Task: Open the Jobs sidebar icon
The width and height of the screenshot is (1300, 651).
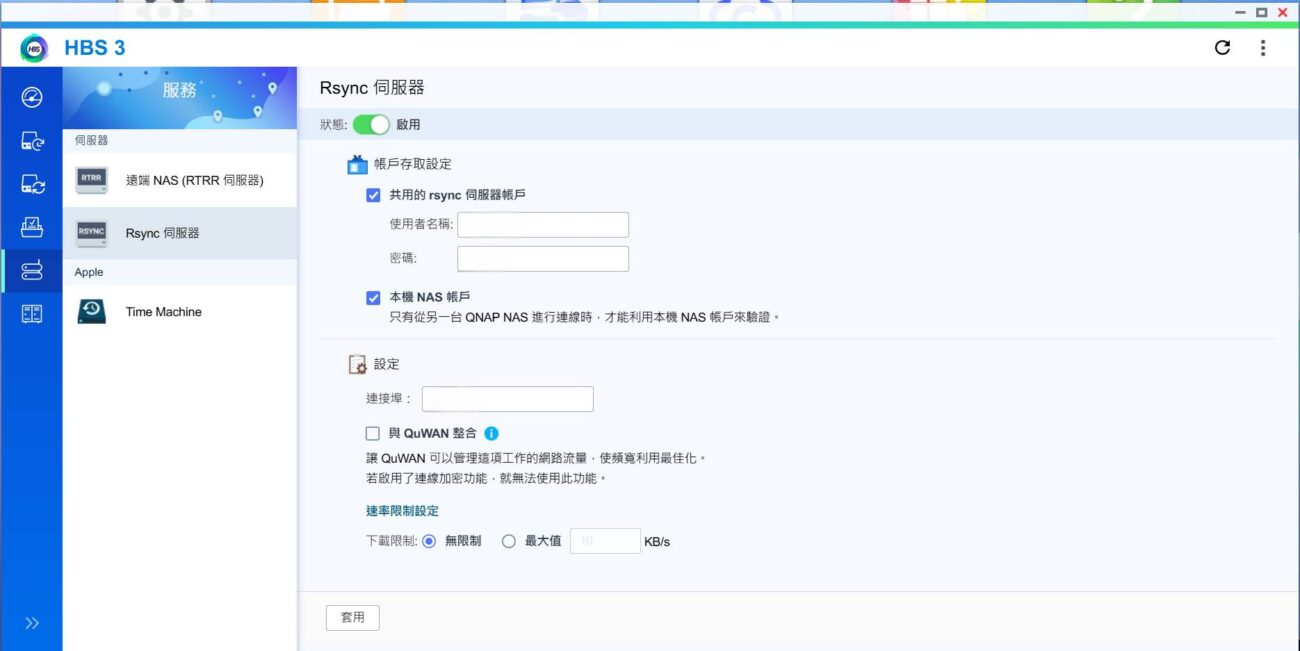Action: (x=32, y=228)
